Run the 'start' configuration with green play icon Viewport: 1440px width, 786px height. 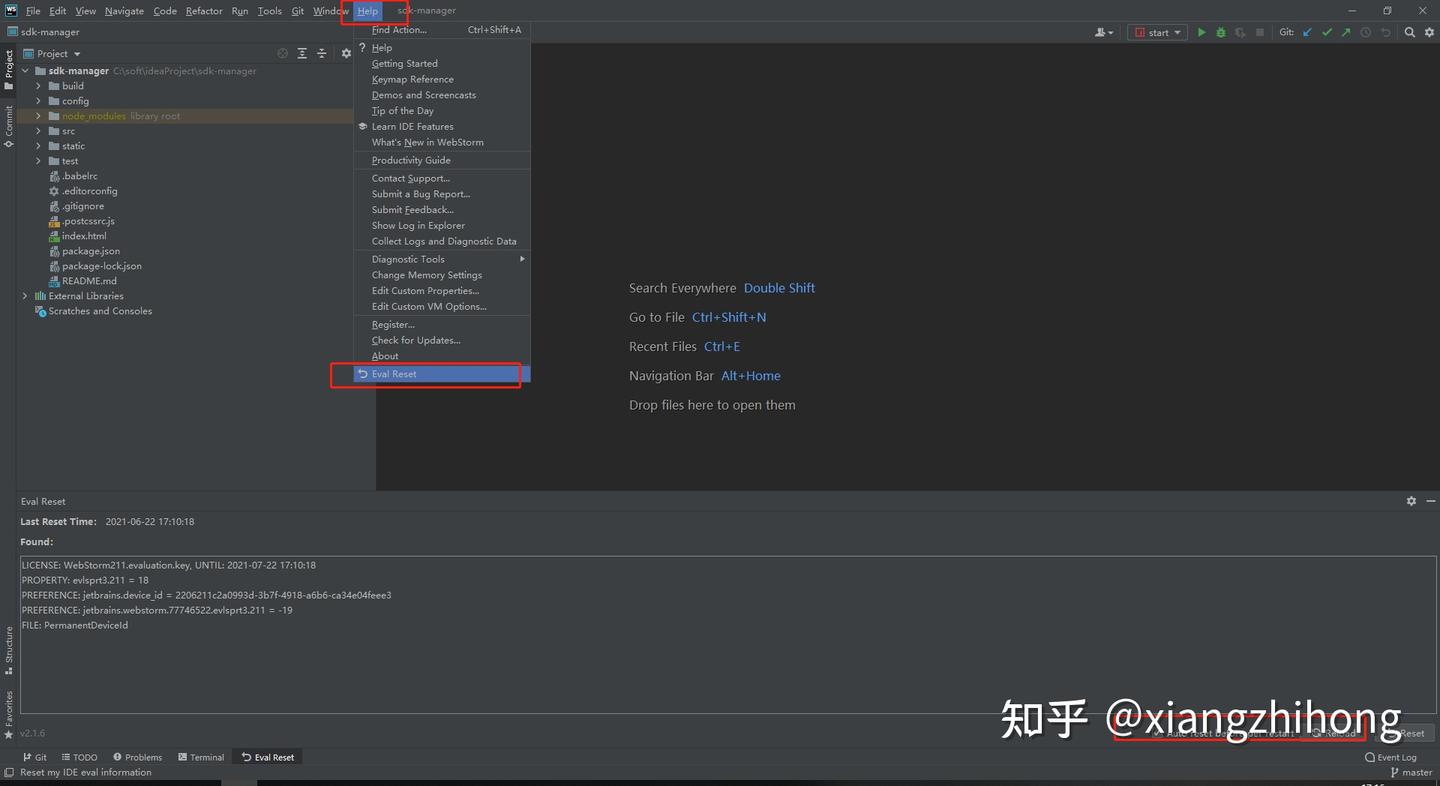tap(1201, 32)
